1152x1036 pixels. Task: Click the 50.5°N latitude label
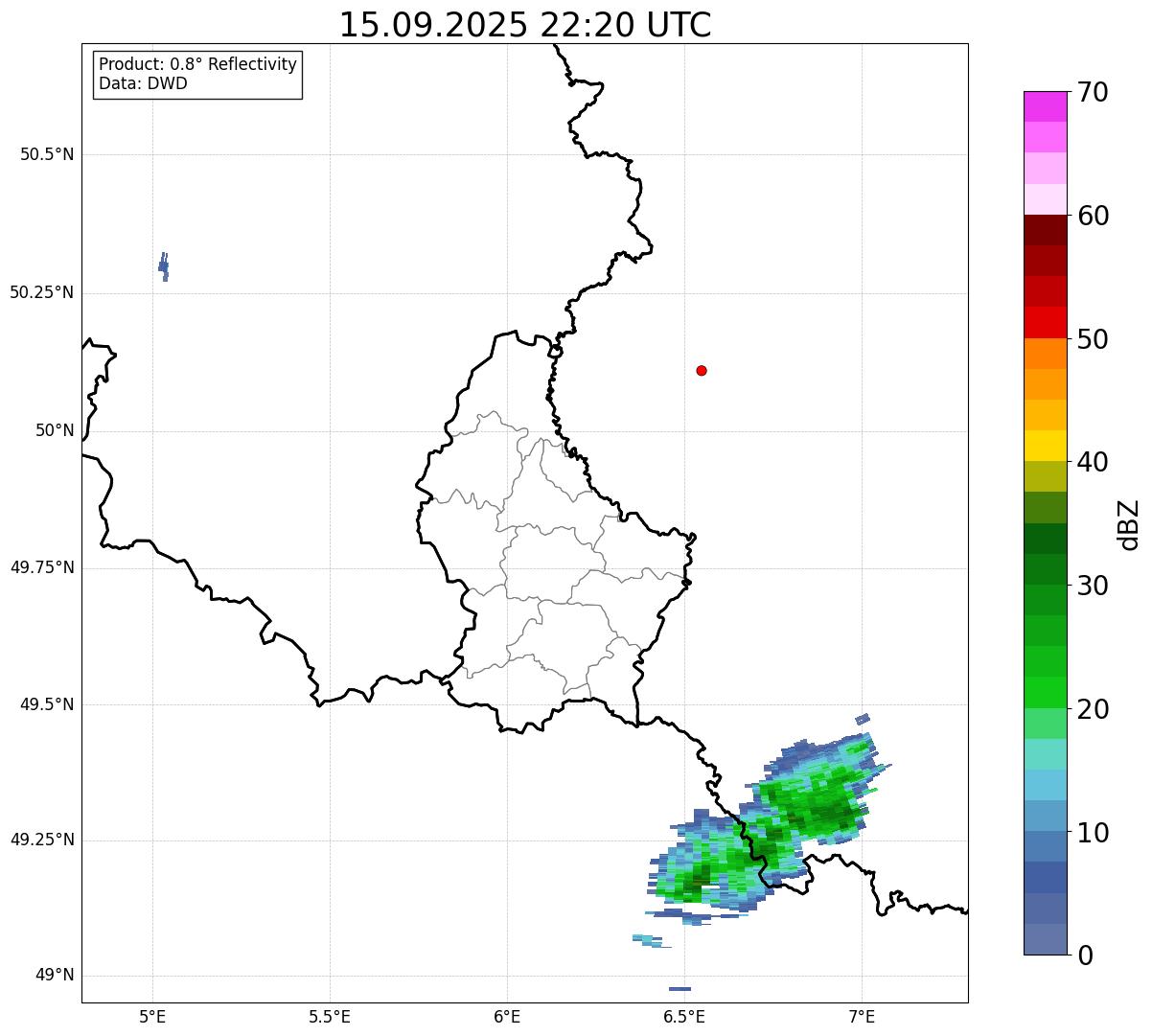pyautogui.click(x=47, y=154)
